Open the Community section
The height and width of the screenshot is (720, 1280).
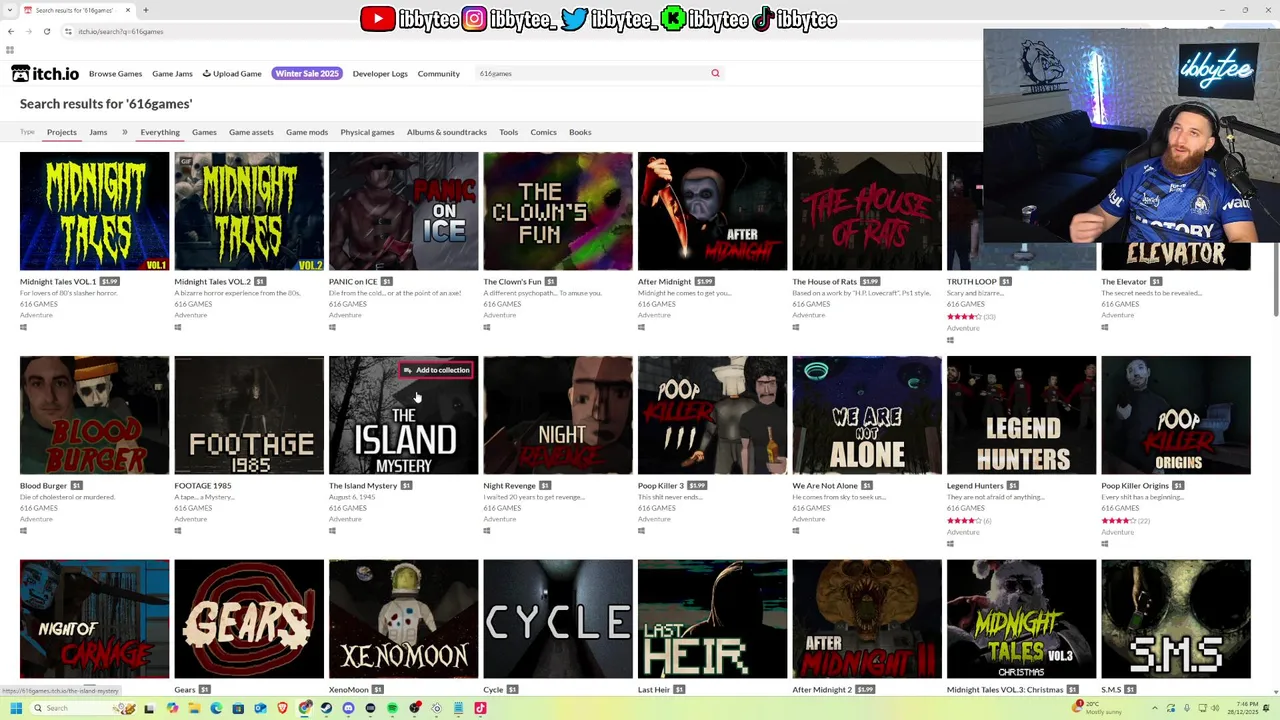439,73
